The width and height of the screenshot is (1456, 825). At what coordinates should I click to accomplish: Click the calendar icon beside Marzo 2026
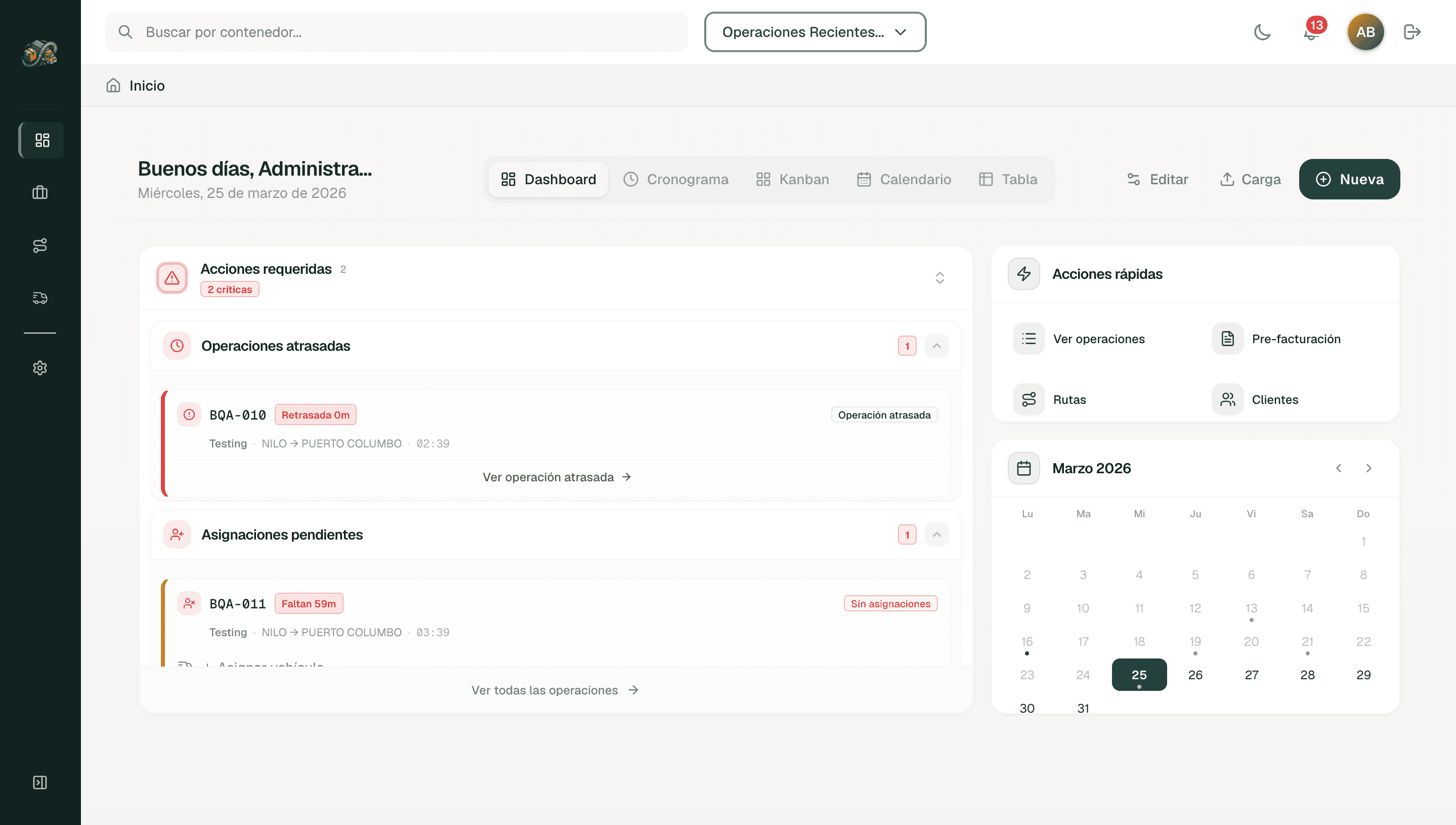click(1024, 469)
